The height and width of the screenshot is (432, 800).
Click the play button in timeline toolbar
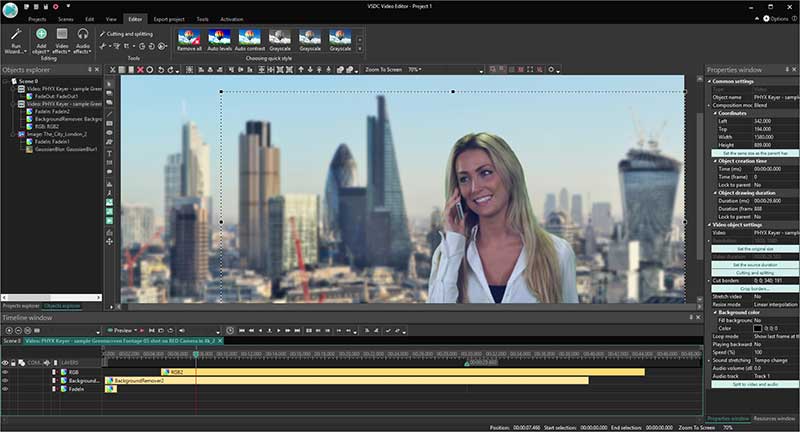(x=279, y=331)
